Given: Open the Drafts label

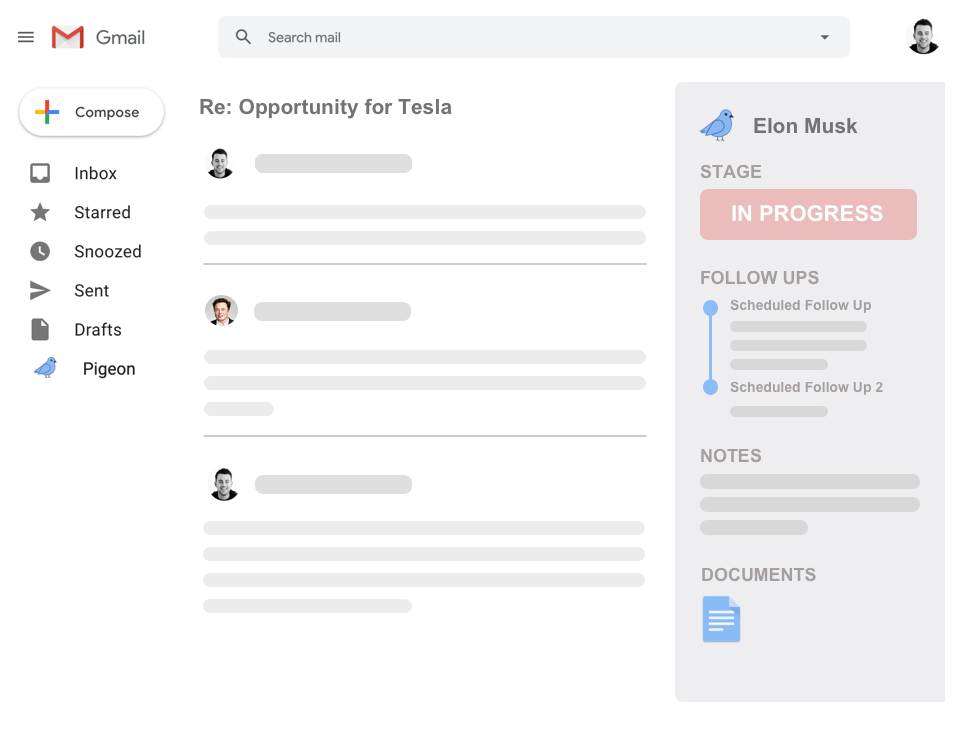Looking at the screenshot, I should 98,330.
